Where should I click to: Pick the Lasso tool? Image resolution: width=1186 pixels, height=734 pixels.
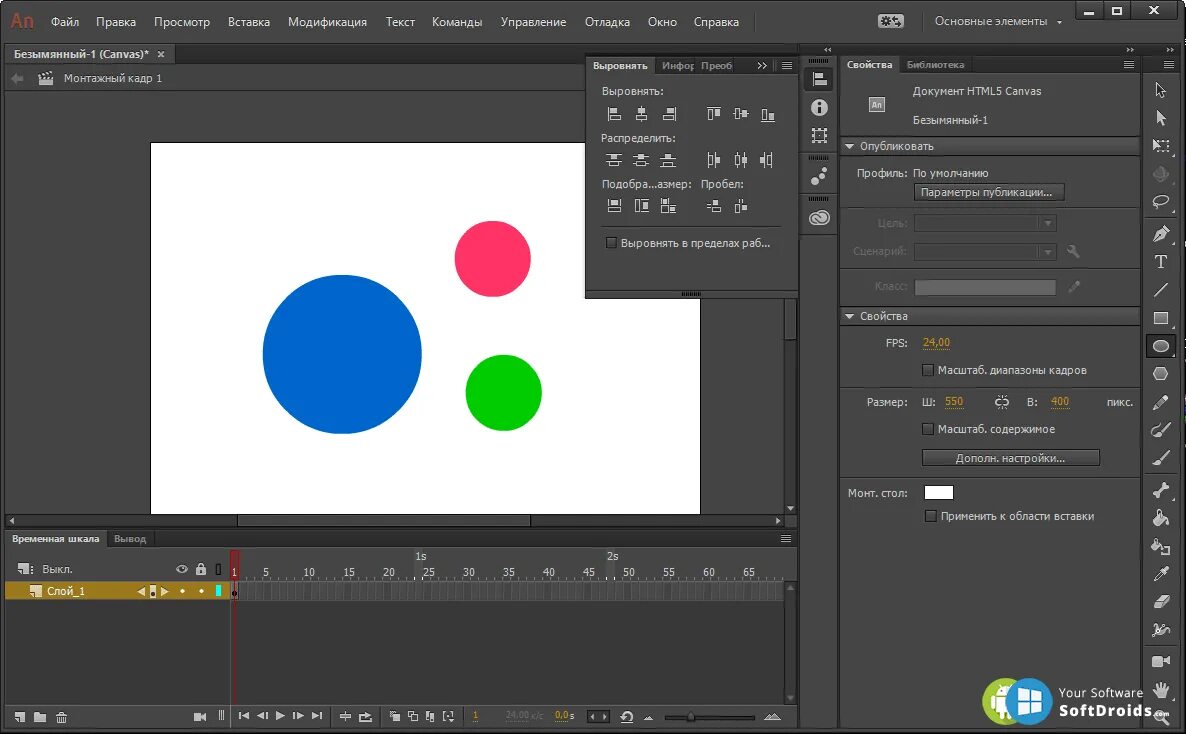pyautogui.click(x=1160, y=201)
